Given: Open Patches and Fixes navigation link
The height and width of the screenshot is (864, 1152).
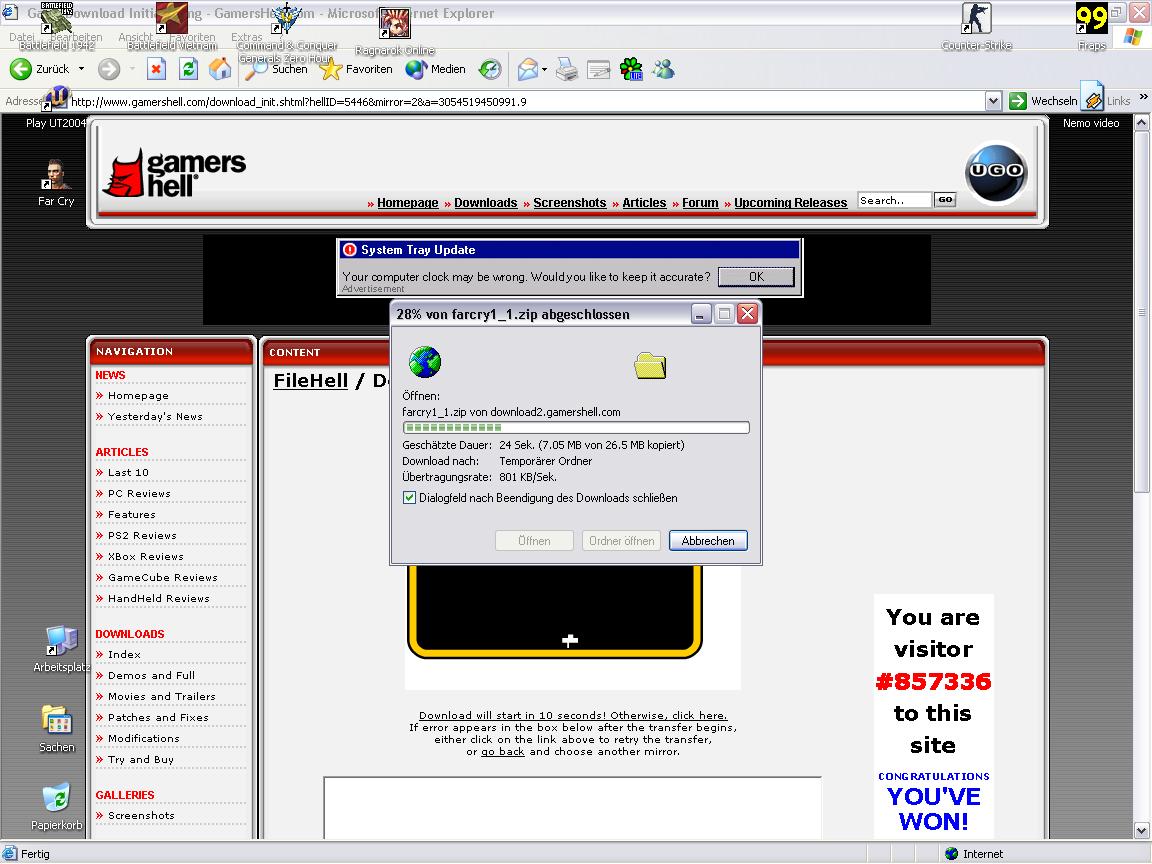Looking at the screenshot, I should pyautogui.click(x=158, y=718).
